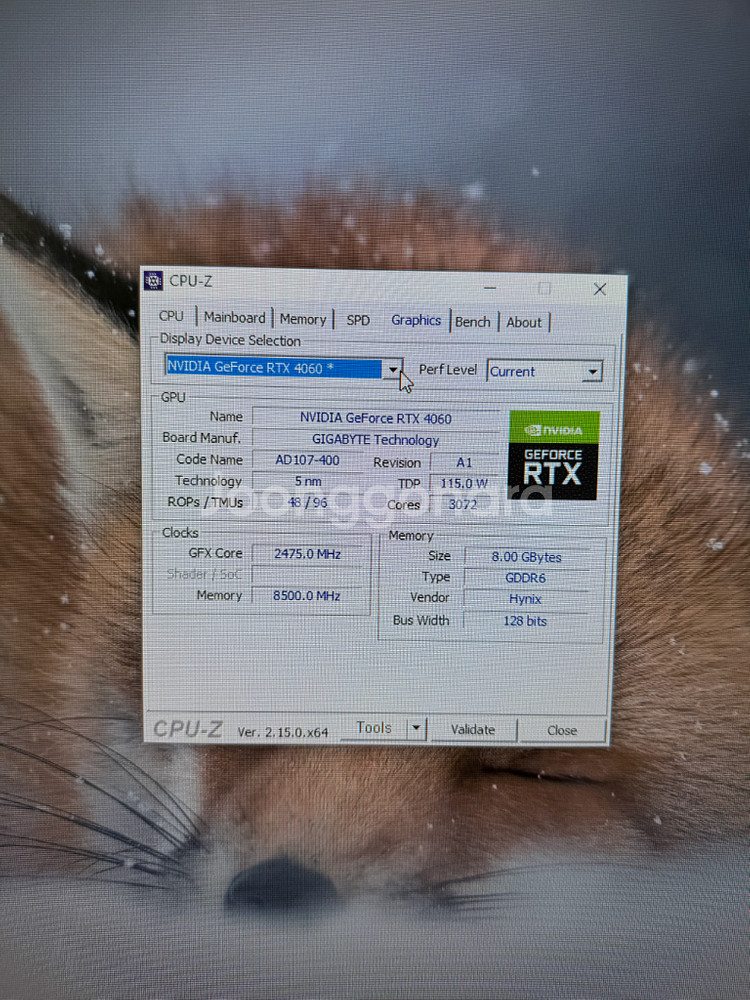This screenshot has width=750, height=1000.
Task: Go to the Bench tab
Action: point(473,322)
